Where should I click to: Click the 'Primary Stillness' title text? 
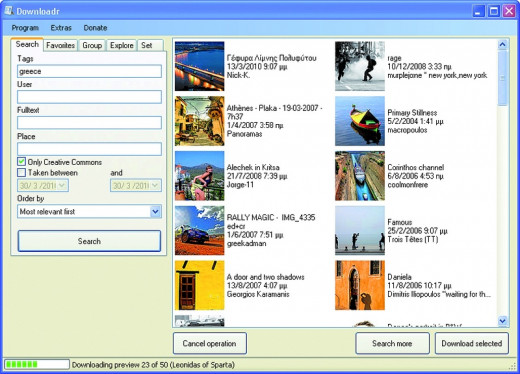click(412, 113)
